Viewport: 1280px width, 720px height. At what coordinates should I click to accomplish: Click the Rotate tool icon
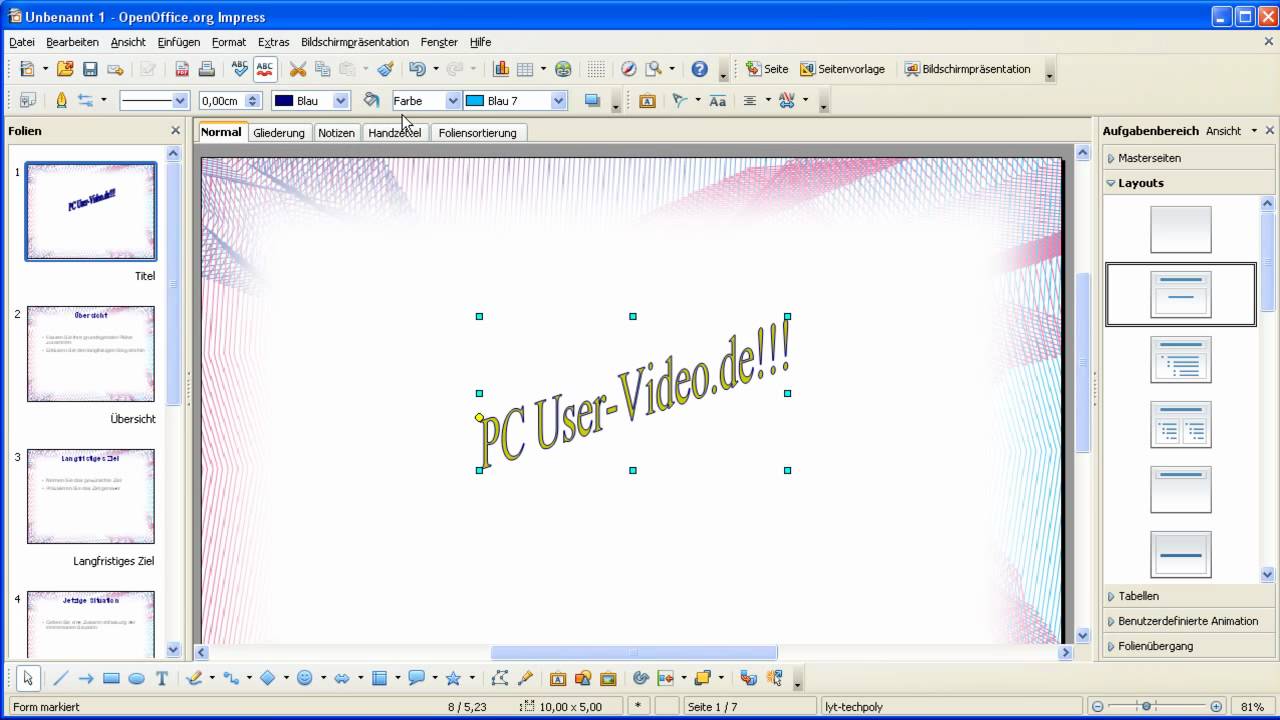641,678
